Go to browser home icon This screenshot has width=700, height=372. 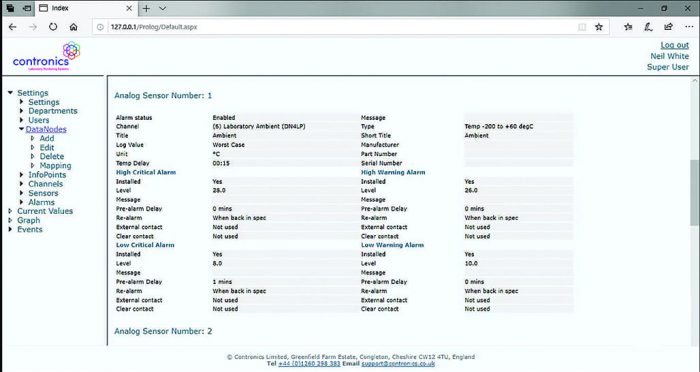[74, 27]
